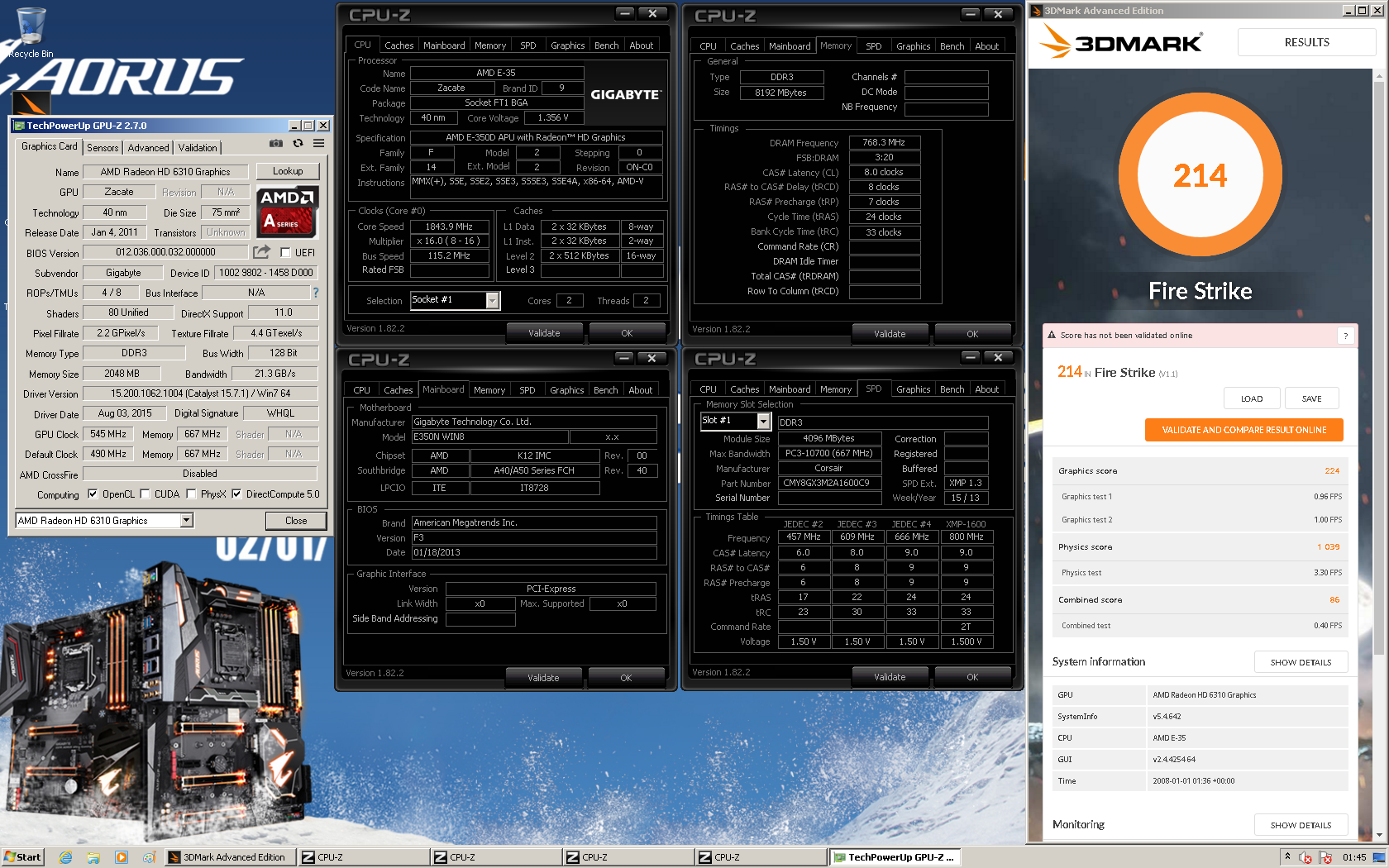The width and height of the screenshot is (1389, 868).
Task: Toggle the OpenCL checkbox
Action: point(93,494)
